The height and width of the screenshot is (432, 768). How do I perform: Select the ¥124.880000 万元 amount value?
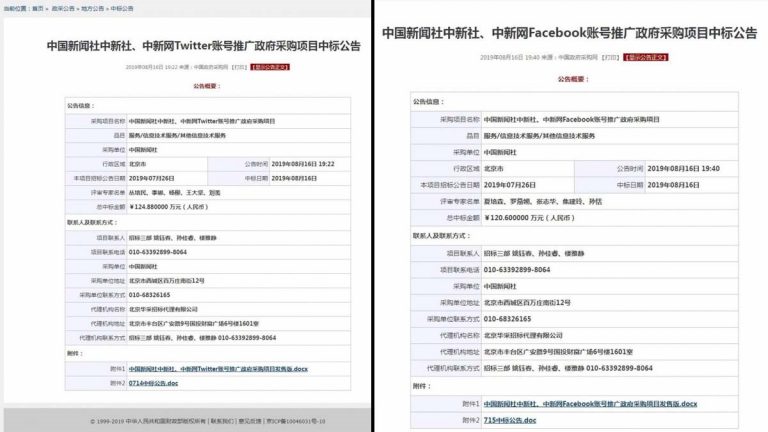[x=168, y=207]
